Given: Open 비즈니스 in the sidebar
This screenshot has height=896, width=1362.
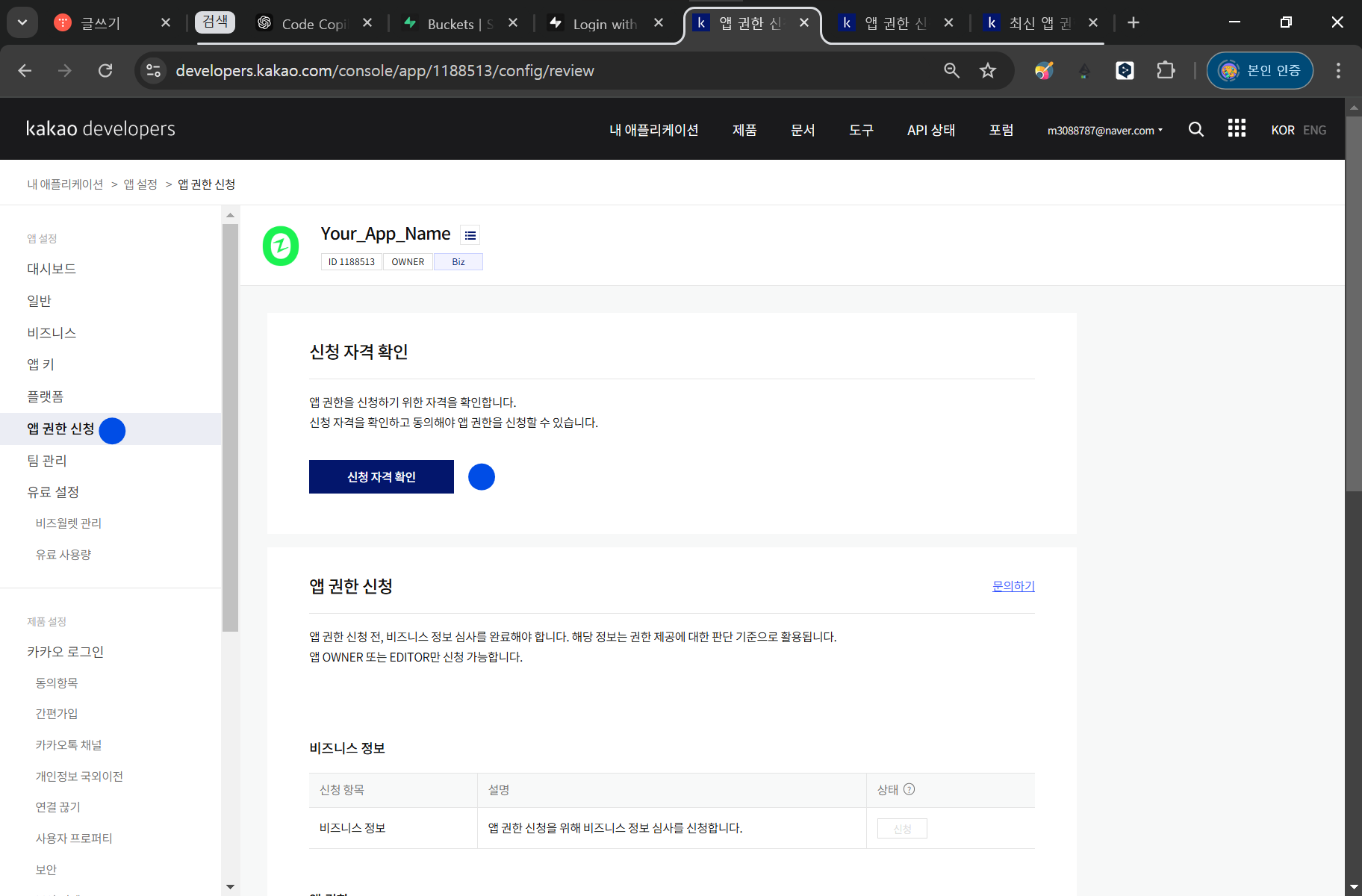Looking at the screenshot, I should [x=52, y=333].
